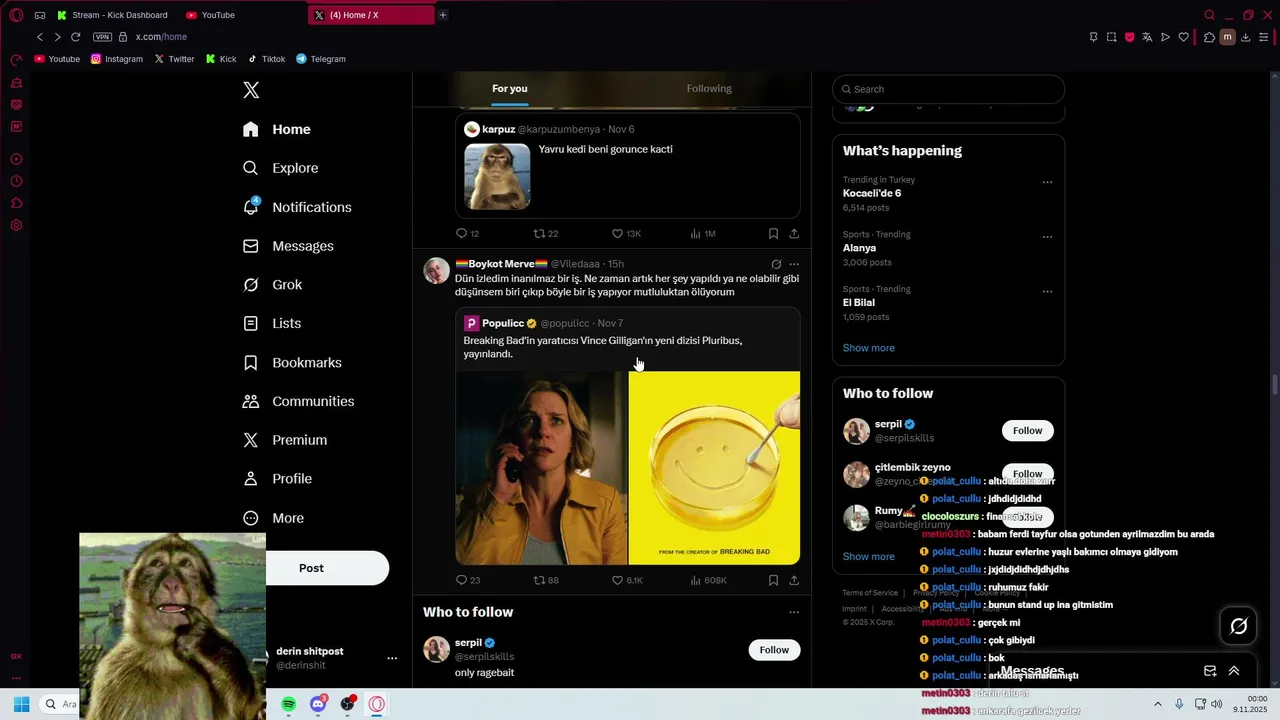Open Grok in X navigation

(x=272, y=285)
